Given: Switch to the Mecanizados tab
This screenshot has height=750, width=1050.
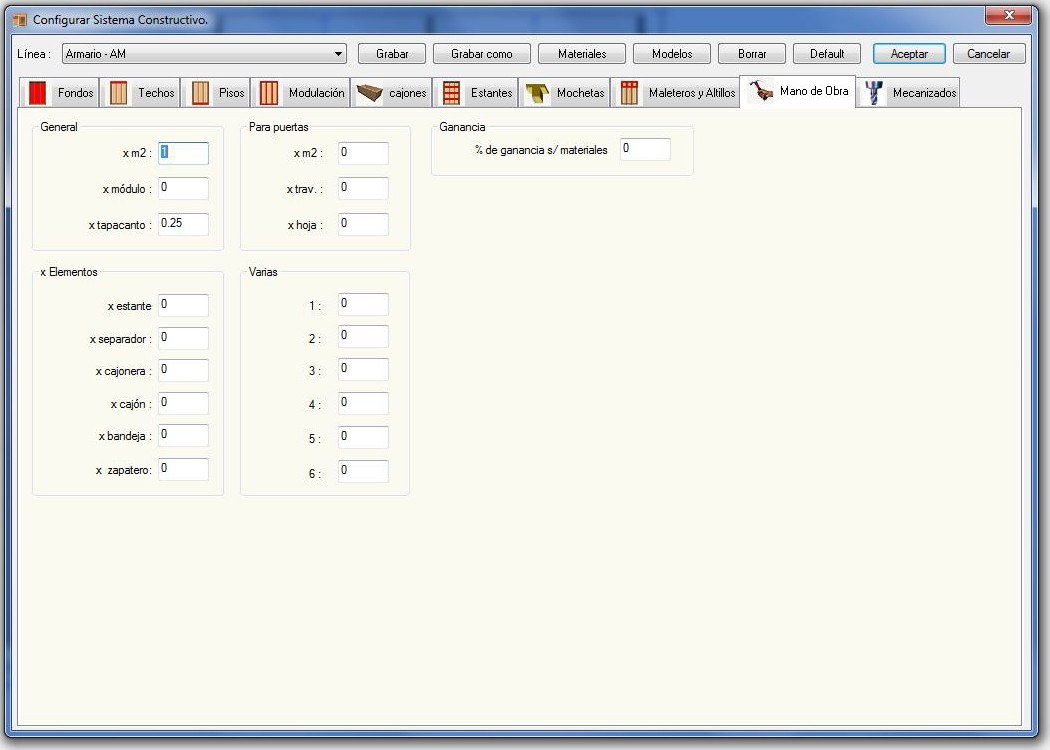Looking at the screenshot, I should point(908,93).
